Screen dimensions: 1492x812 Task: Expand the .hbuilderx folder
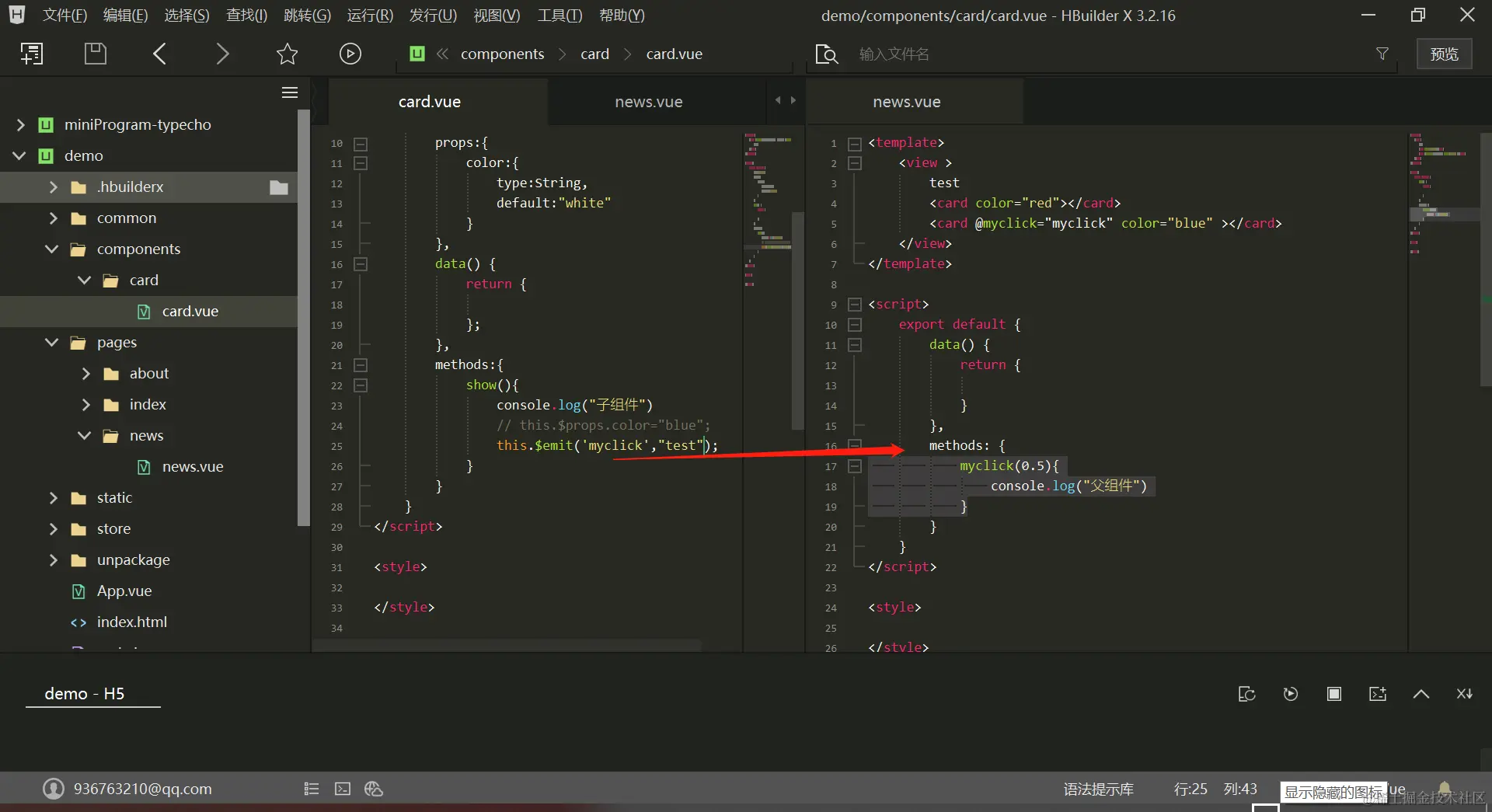click(53, 187)
